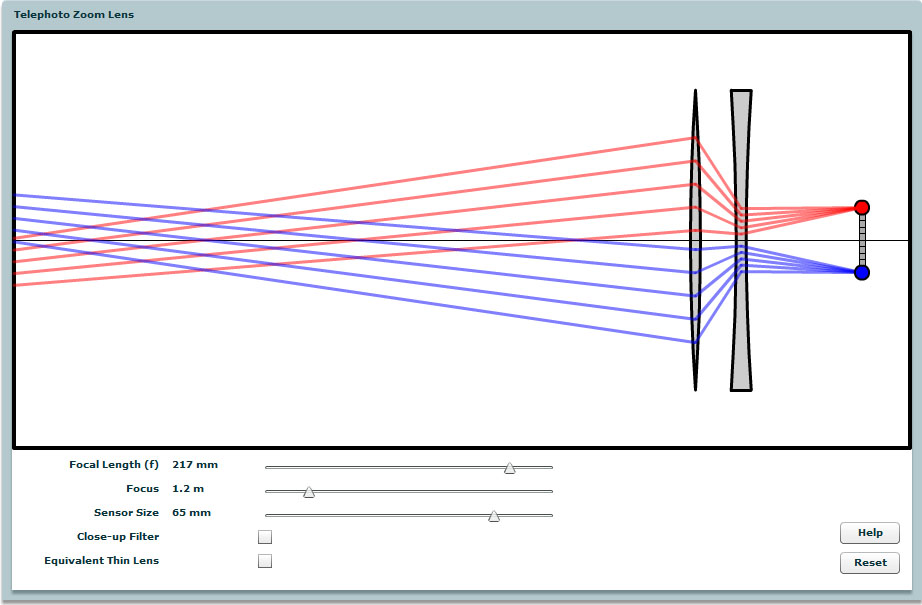Click the striped sensor bar between the points
922x605 pixels.
[x=862, y=240]
